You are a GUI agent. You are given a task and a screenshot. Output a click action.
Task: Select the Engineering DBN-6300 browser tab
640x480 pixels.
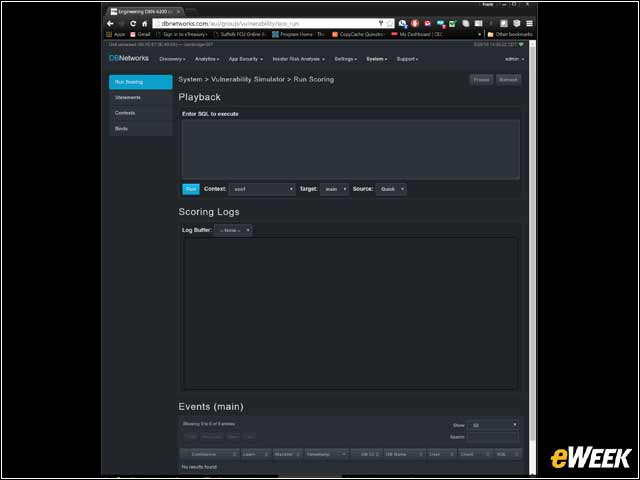(146, 12)
